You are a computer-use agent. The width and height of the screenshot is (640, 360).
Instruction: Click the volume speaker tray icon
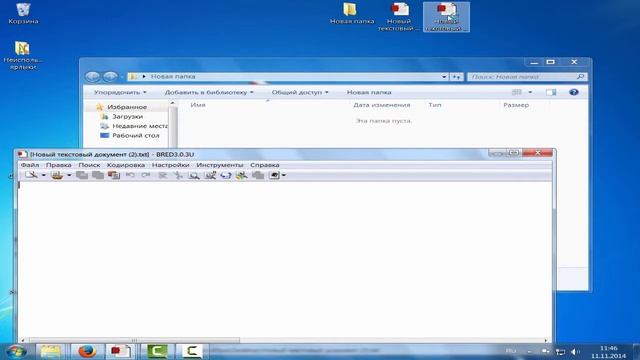click(575, 352)
